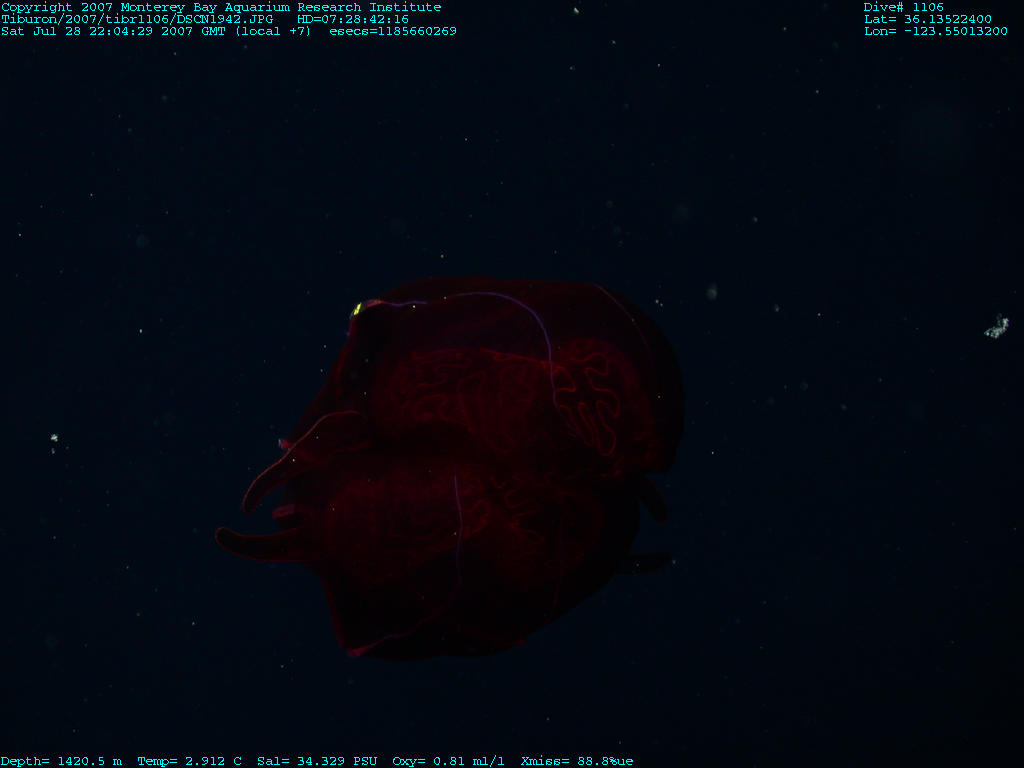Click the timecode 'HD=07:28:42:16'
The width and height of the screenshot is (1024, 768).
click(x=353, y=20)
